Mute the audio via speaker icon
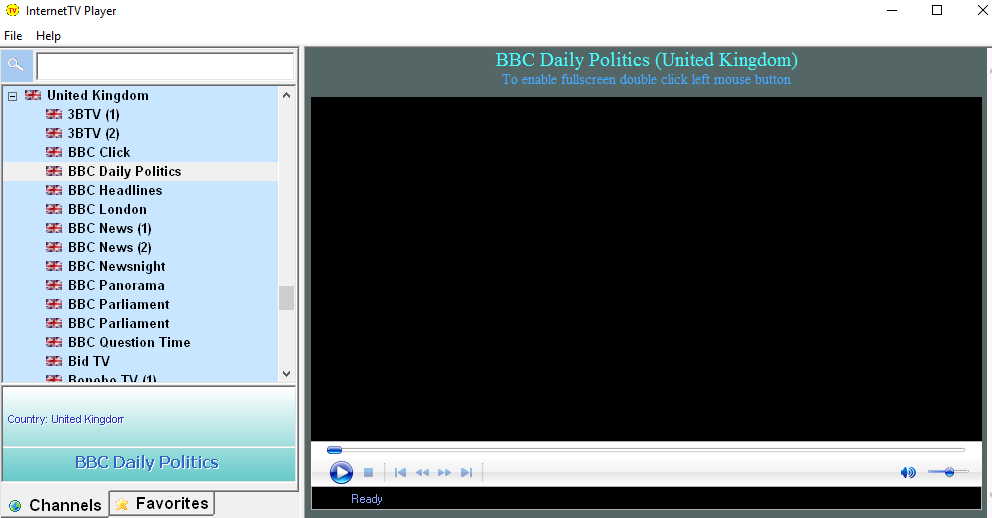 point(907,472)
